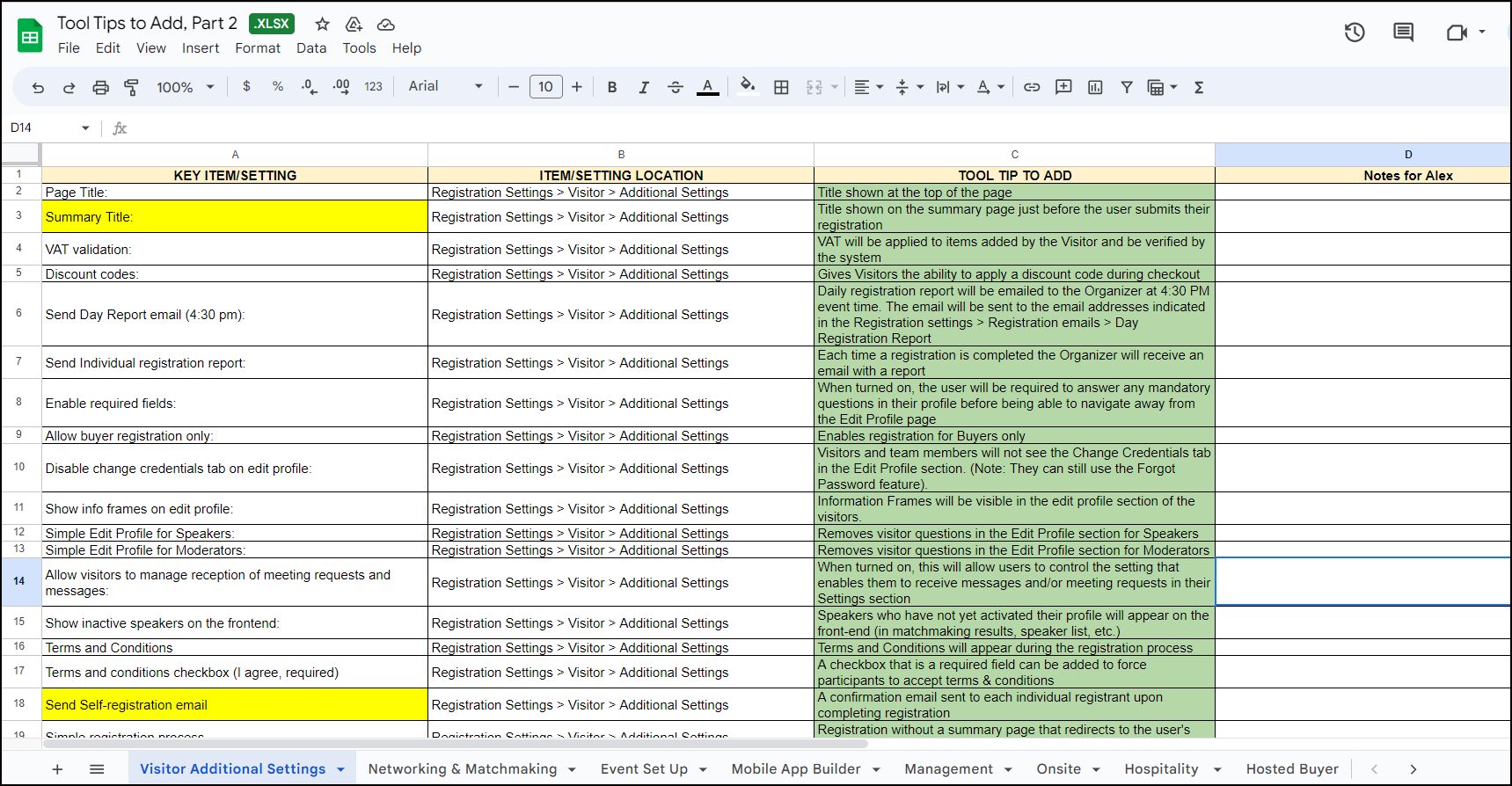Viewport: 1512px width, 786px height.
Task: Decrease font size with minus button
Action: 514,86
